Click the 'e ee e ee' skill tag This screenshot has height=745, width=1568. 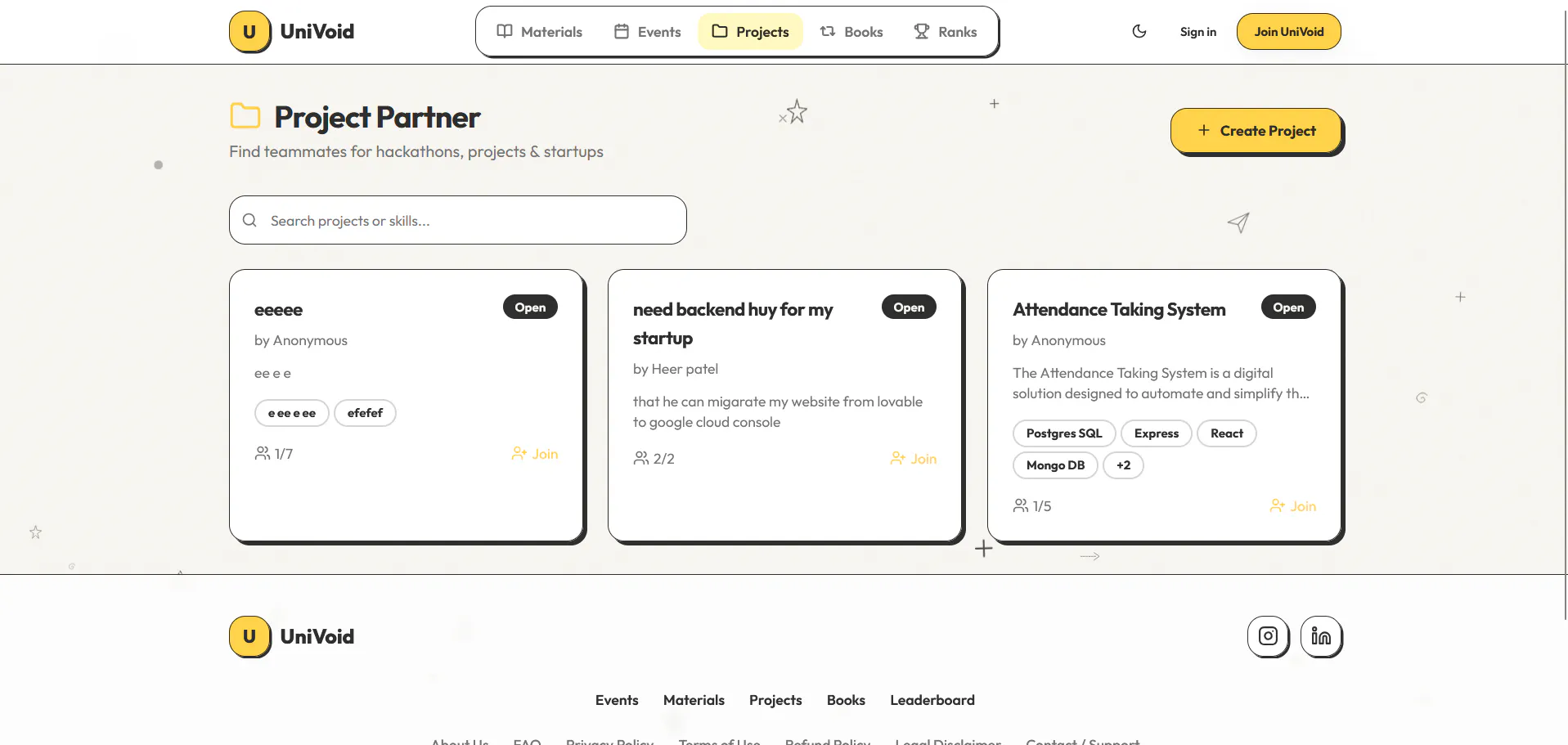tap(292, 413)
